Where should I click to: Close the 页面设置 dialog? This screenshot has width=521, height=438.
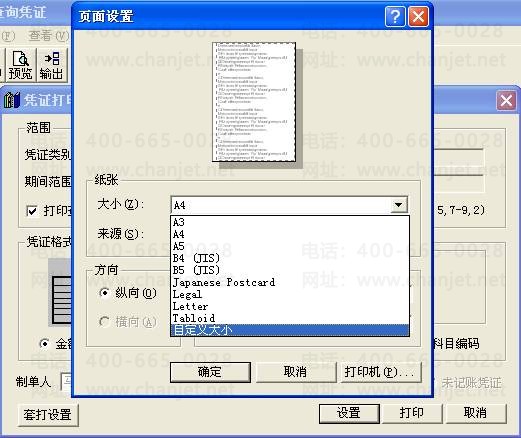pos(418,16)
